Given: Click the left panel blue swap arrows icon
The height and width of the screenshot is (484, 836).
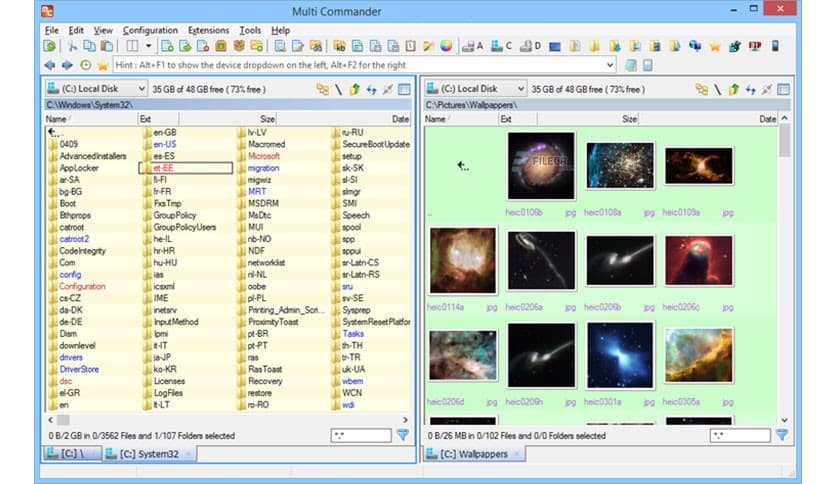Looking at the screenshot, I should click(372, 89).
